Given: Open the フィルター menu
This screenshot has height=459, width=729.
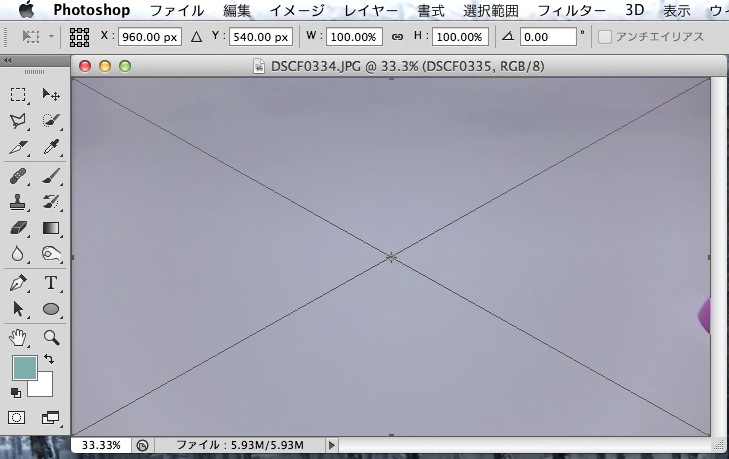Looking at the screenshot, I should pyautogui.click(x=572, y=10).
